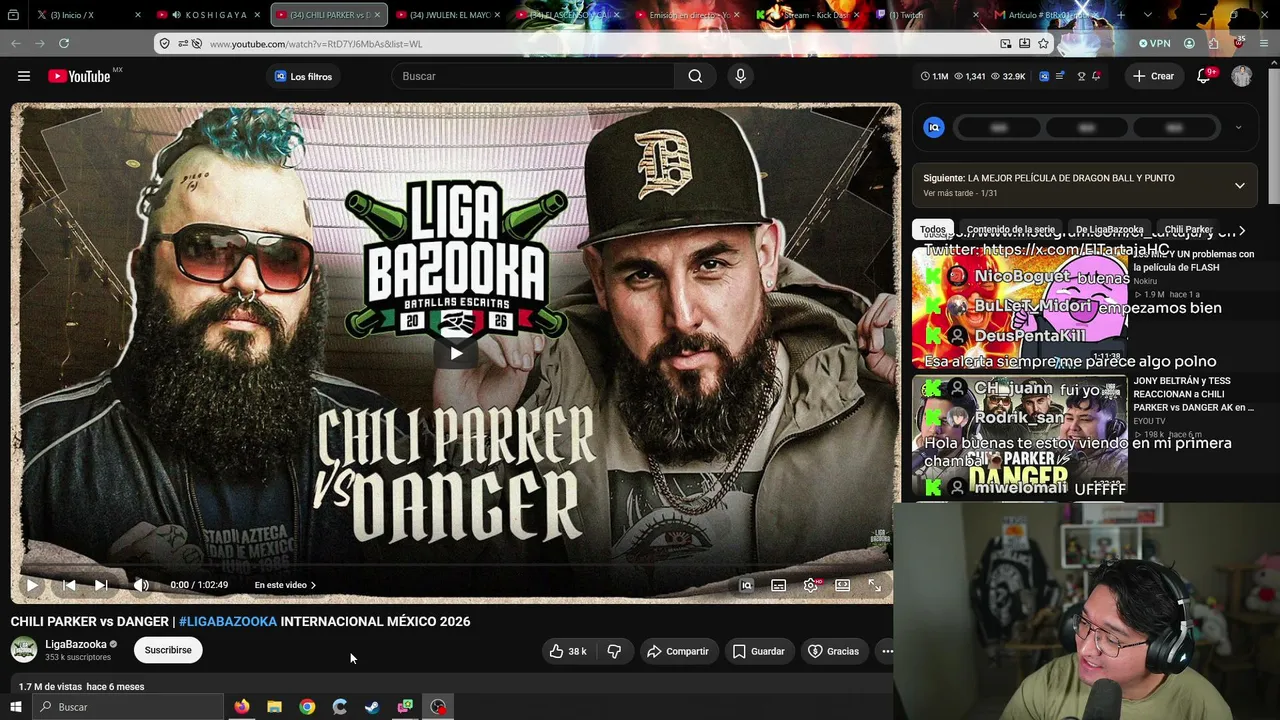Open the LigaBazooka channel avatar
Viewport: 1280px width, 720px height.
click(24, 650)
